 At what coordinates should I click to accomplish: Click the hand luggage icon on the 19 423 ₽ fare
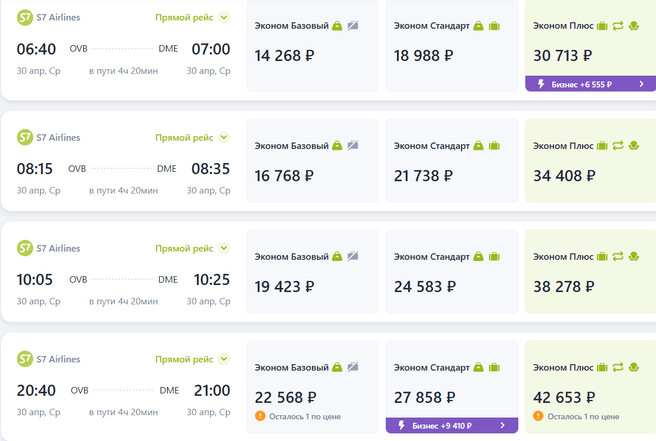[338, 257]
